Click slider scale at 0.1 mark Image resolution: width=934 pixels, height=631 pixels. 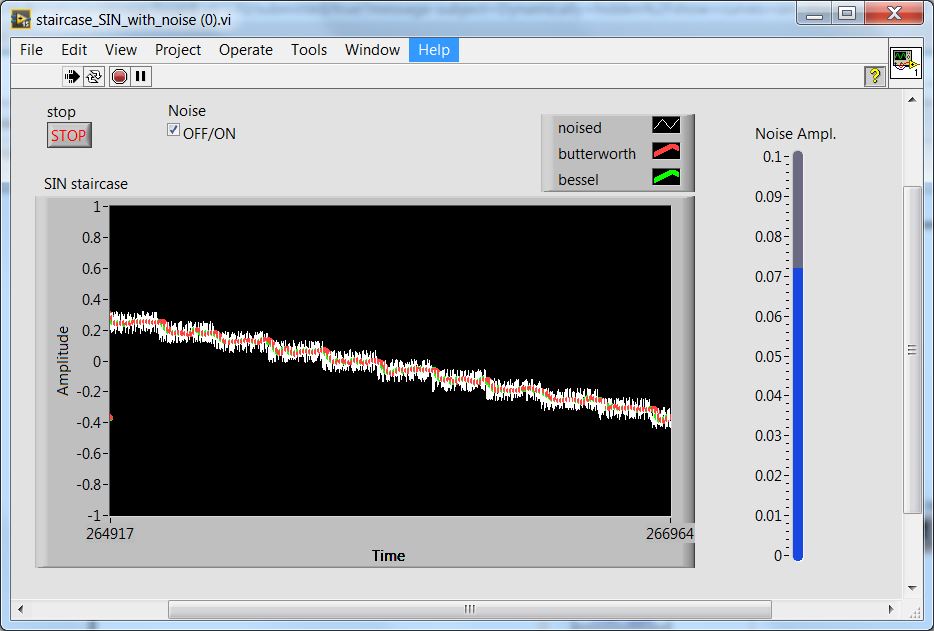click(x=772, y=157)
